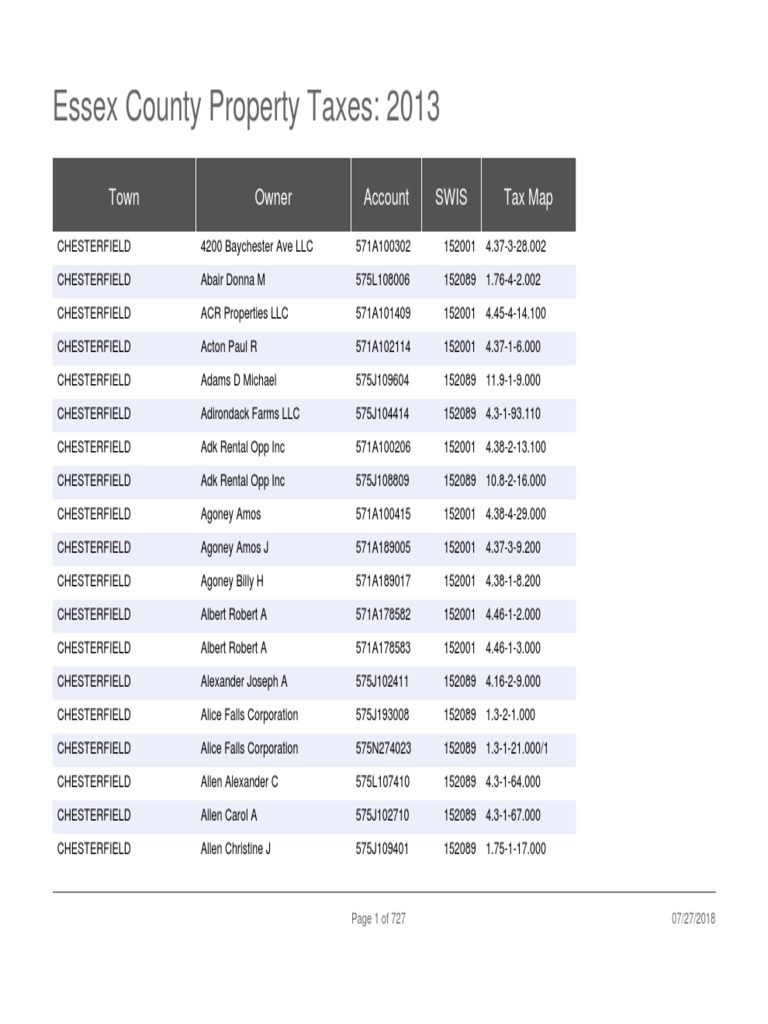Click the Town column header
Viewport: 768px width, 1024px height.
[x=124, y=197]
